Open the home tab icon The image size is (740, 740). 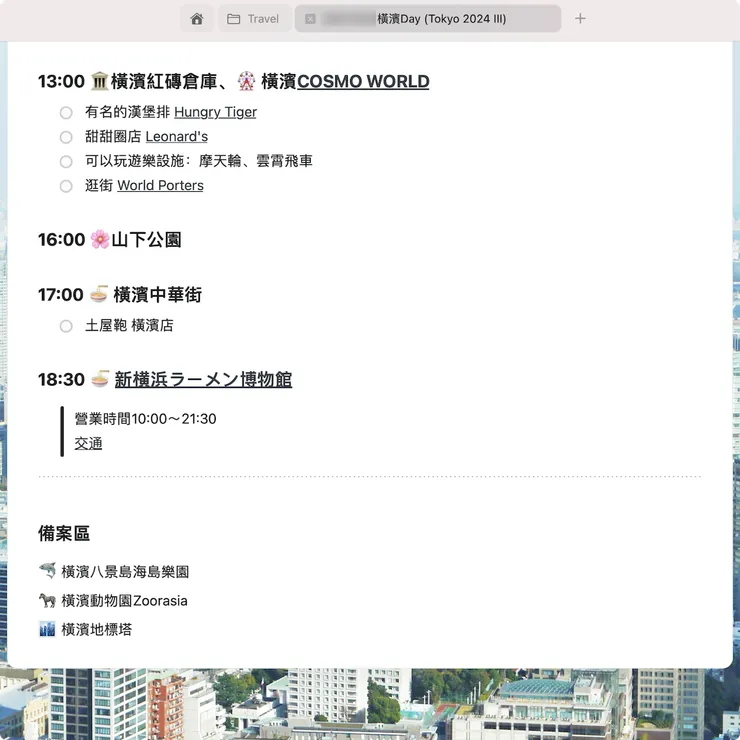(197, 19)
